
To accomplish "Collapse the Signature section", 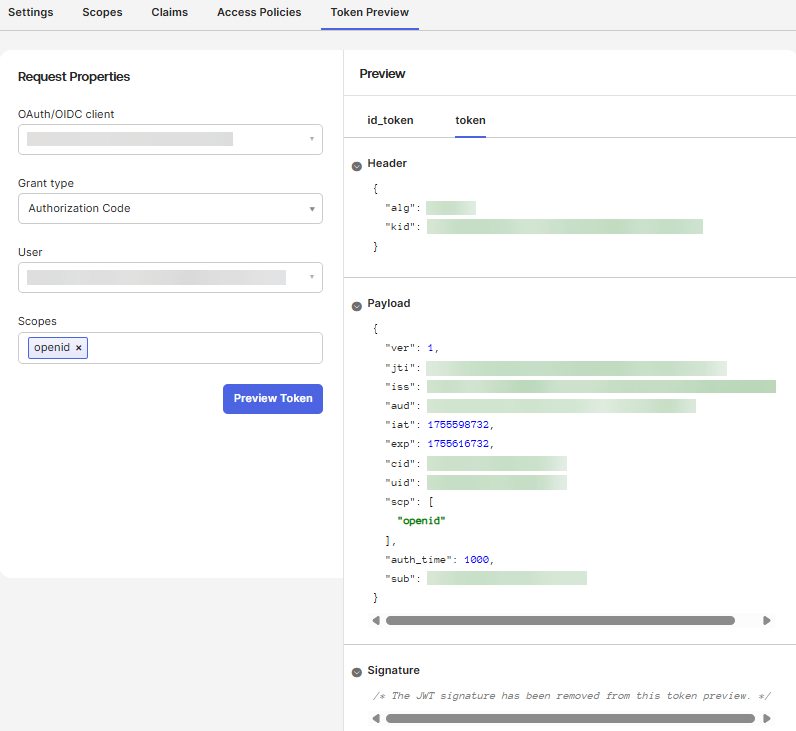I will (x=357, y=672).
